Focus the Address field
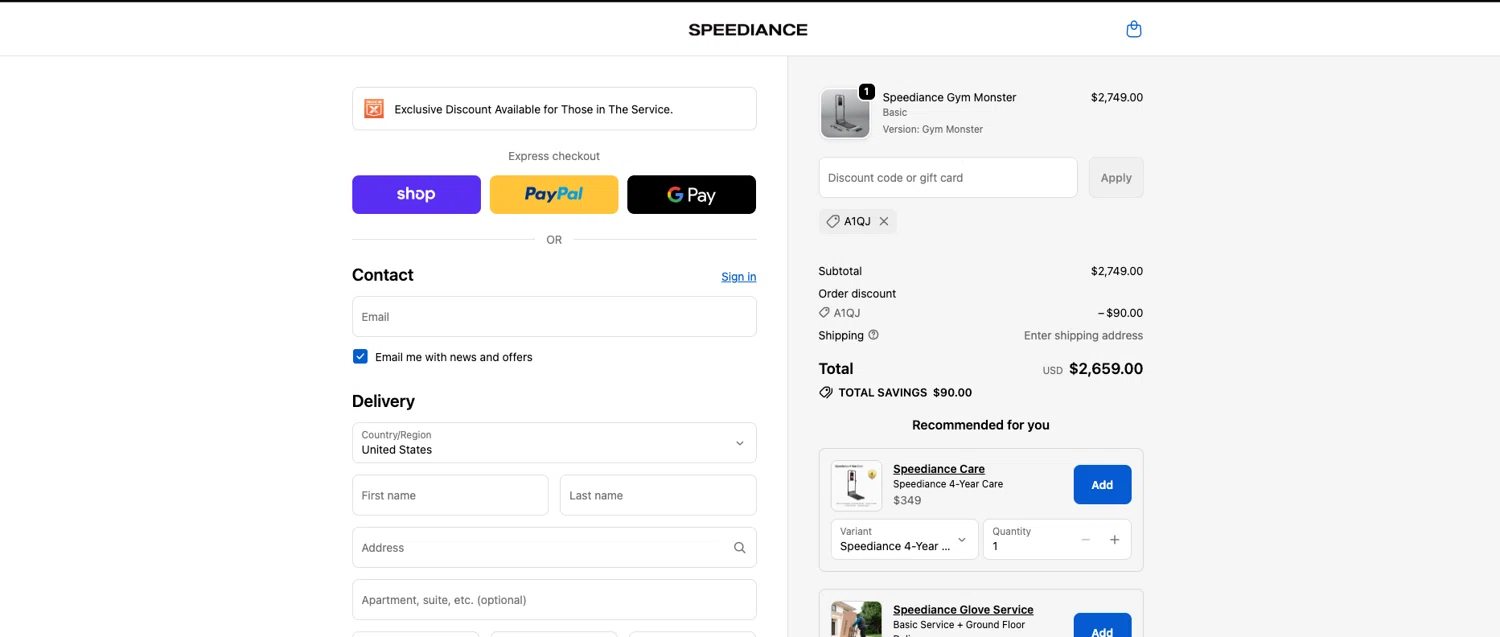This screenshot has width=1500, height=637. (x=554, y=547)
